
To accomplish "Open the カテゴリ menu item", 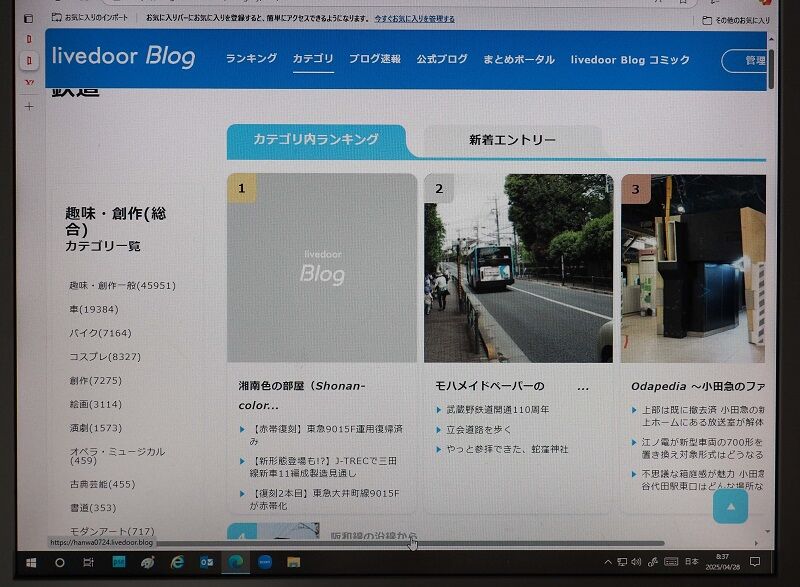I will click(313, 59).
